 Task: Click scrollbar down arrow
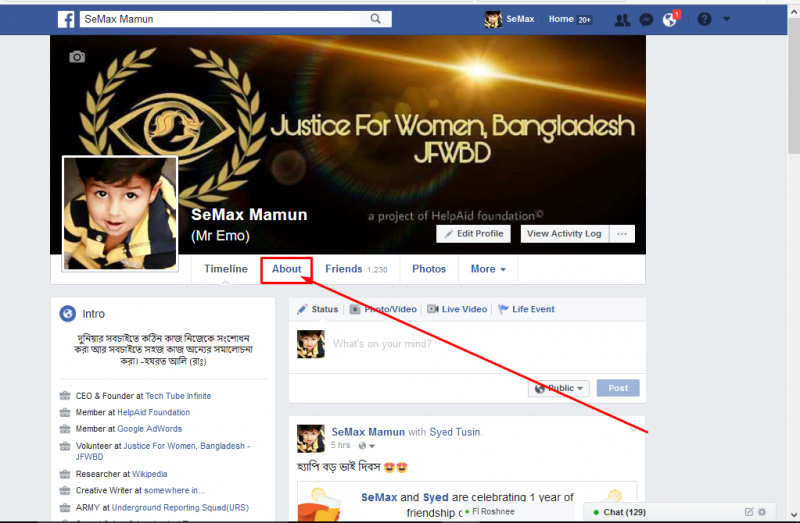pyautogui.click(x=794, y=514)
